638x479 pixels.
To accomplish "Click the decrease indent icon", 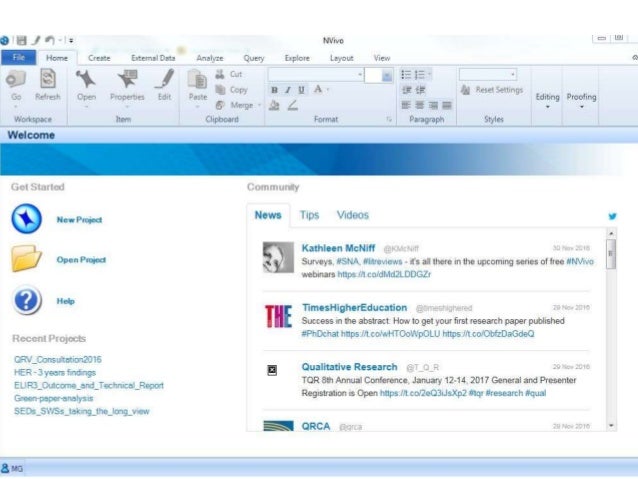I will pos(406,90).
